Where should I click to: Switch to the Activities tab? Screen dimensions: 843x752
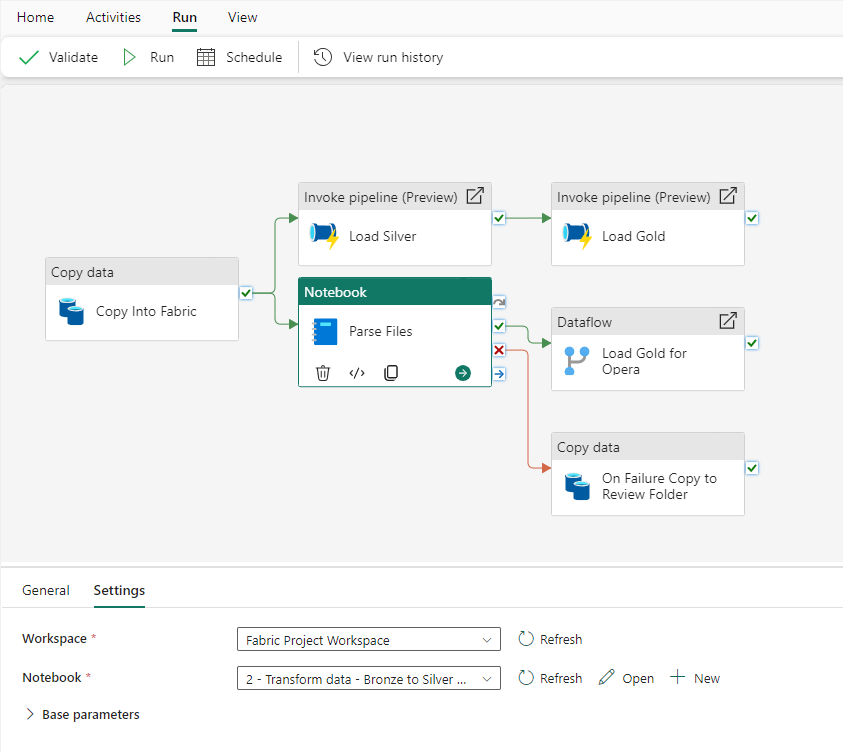point(113,17)
